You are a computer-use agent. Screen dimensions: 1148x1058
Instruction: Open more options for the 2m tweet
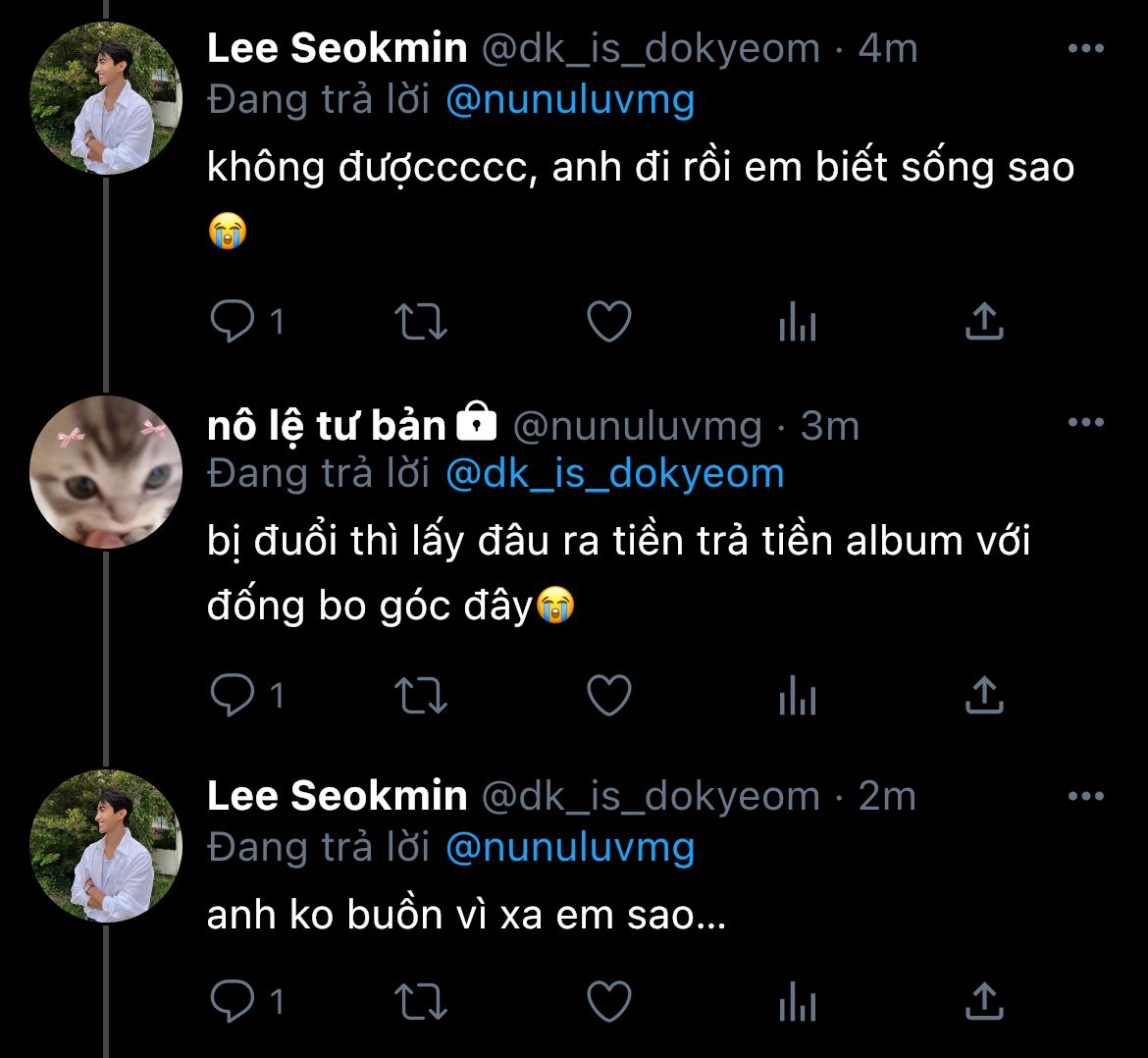click(1085, 797)
